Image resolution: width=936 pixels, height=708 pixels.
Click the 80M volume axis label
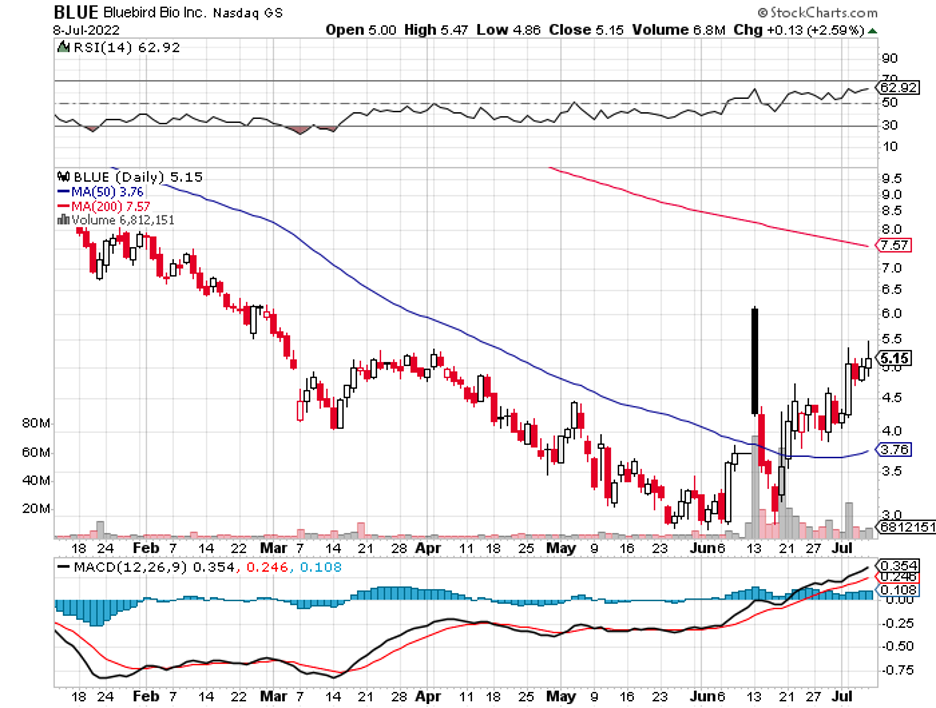coord(36,423)
